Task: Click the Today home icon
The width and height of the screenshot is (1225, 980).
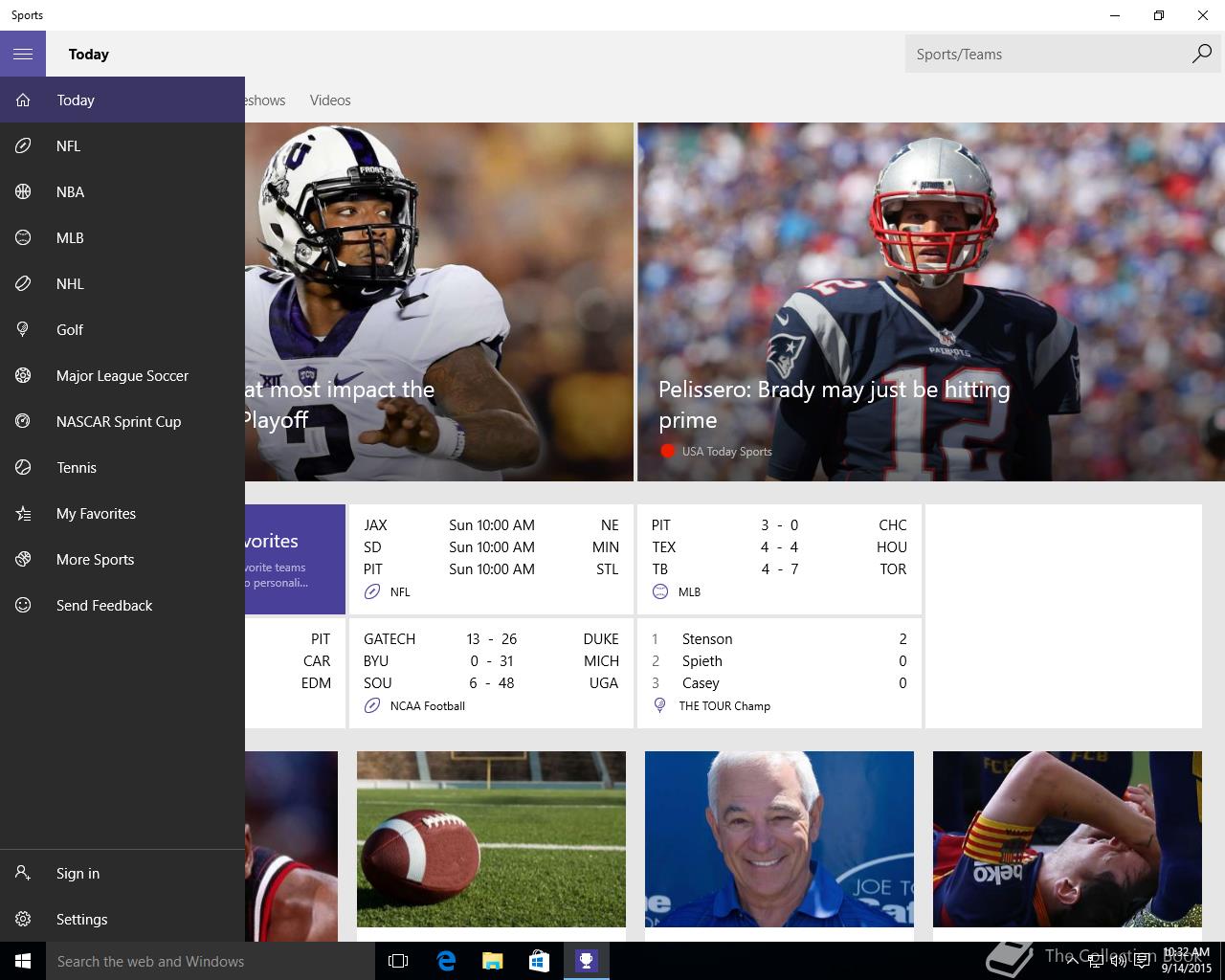Action: tap(23, 100)
